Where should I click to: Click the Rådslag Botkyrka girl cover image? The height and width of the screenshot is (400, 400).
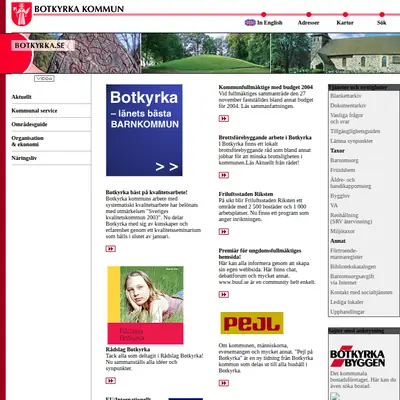145,305
